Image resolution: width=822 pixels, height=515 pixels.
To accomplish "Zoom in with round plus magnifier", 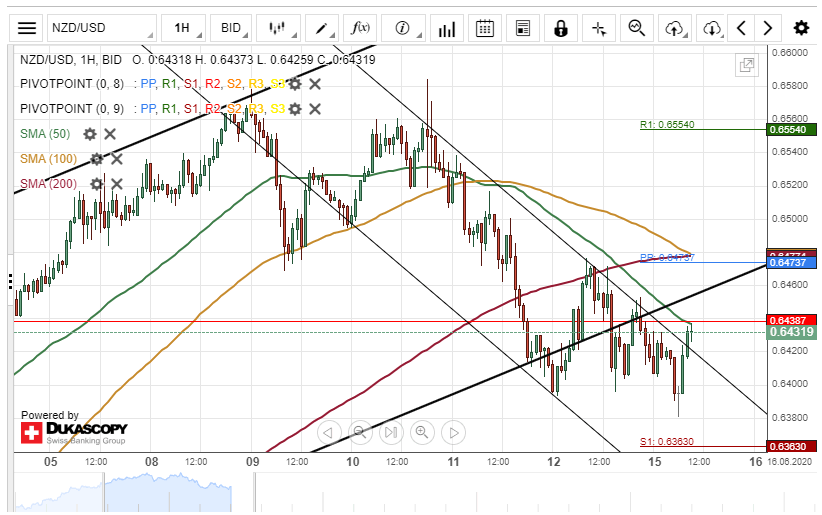I will [x=423, y=433].
